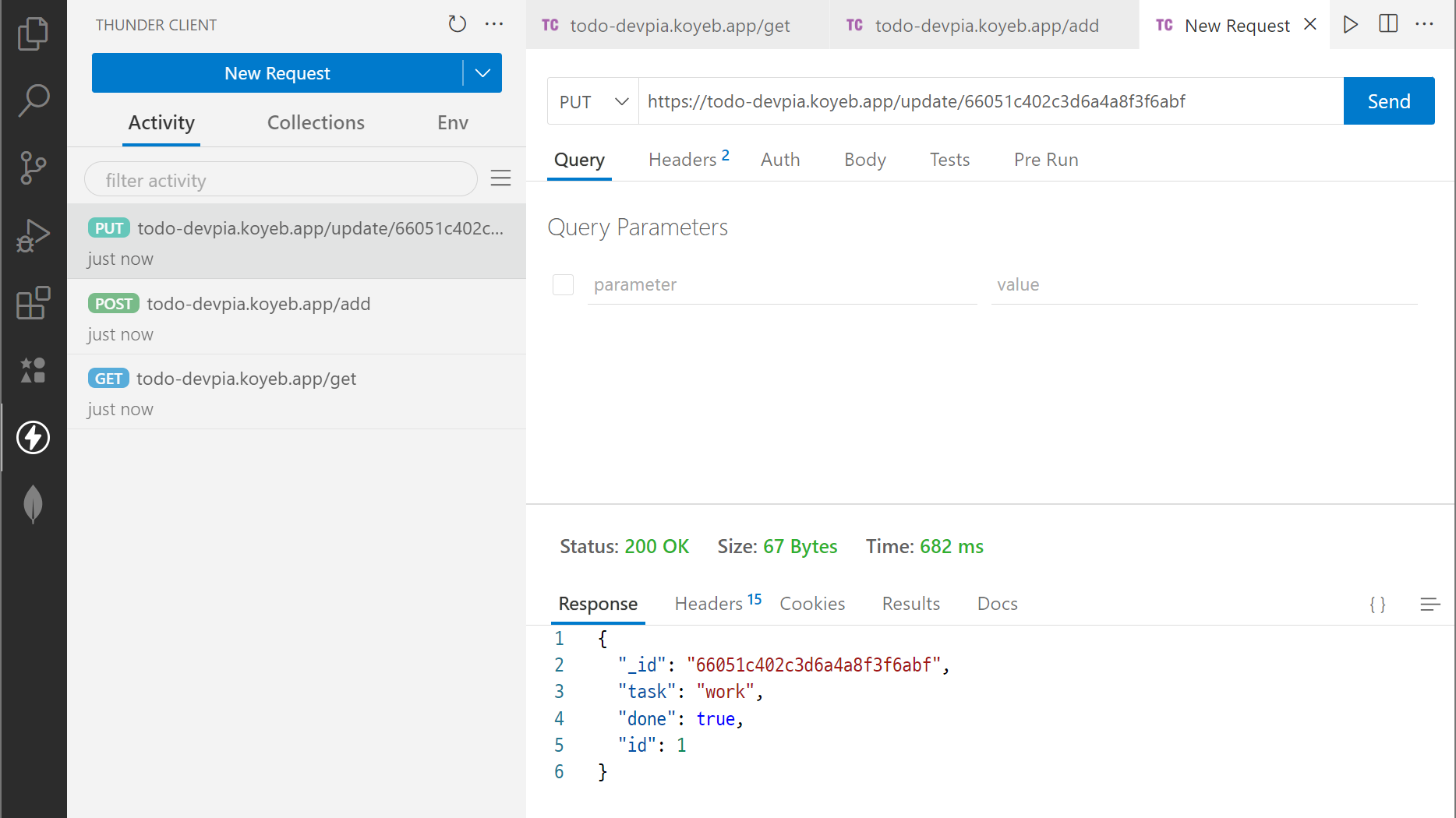Image resolution: width=1456 pixels, height=818 pixels.
Task: Open the activity filter hamburger menu
Action: point(500,179)
